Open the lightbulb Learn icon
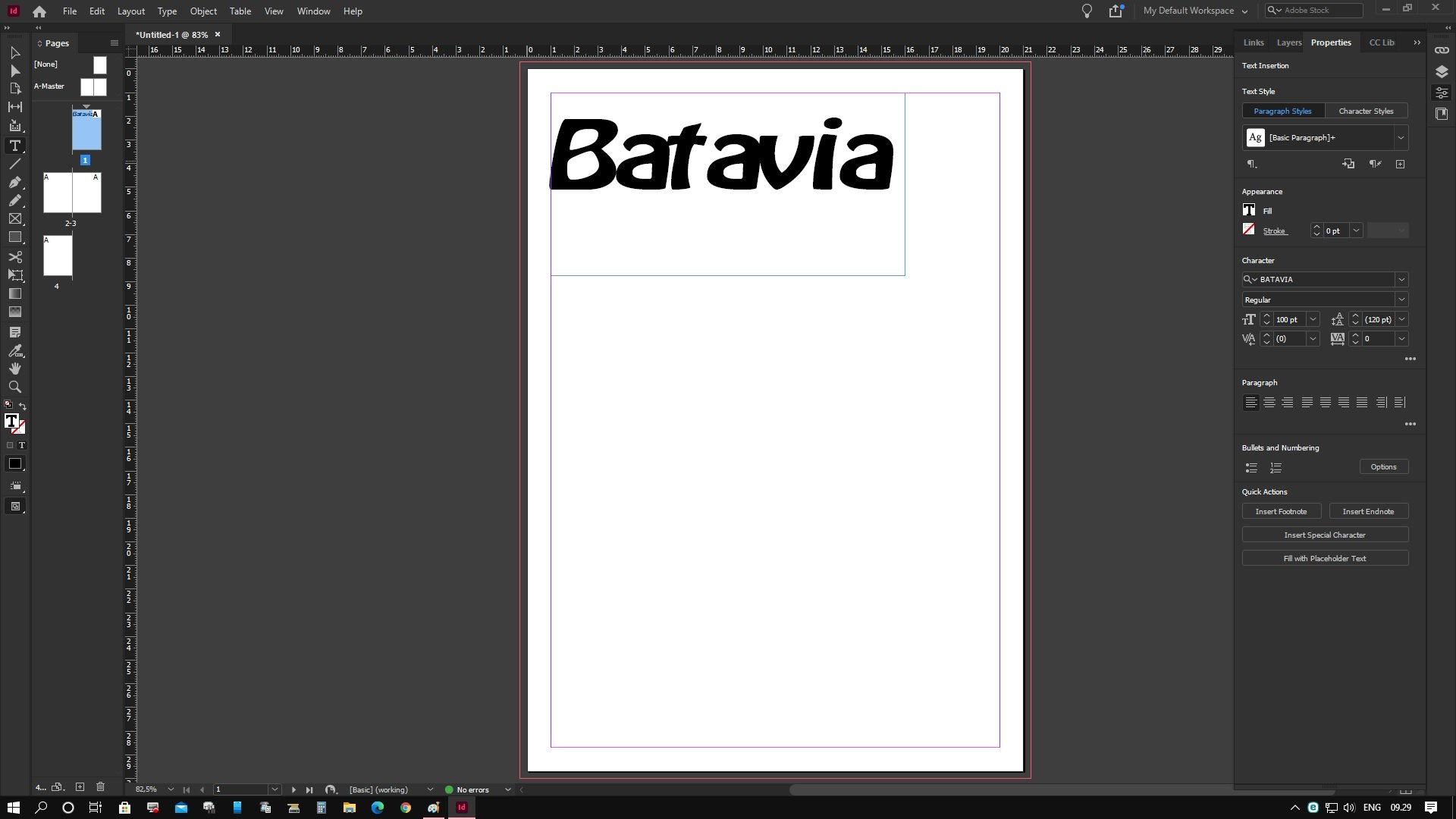 [x=1087, y=11]
